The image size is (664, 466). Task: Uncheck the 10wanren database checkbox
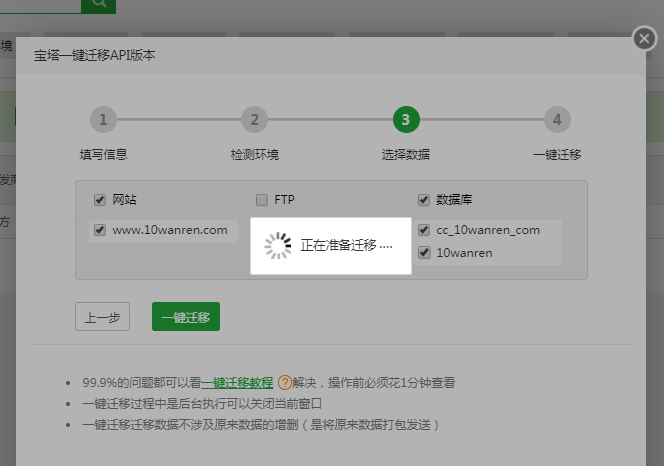pyautogui.click(x=424, y=253)
